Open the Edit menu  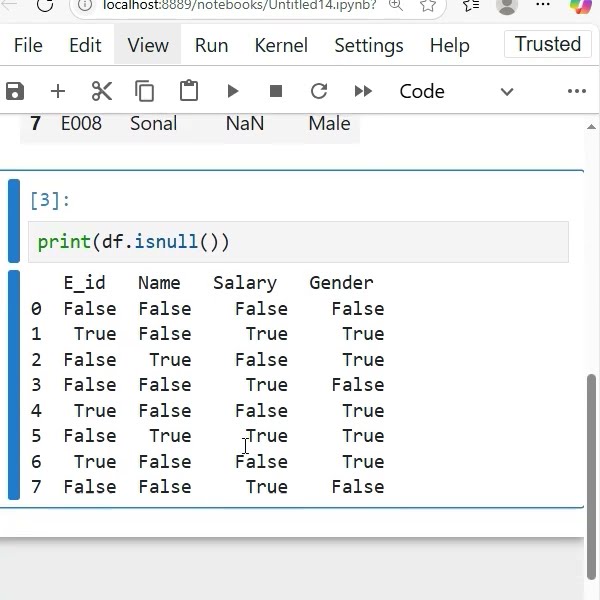[85, 45]
